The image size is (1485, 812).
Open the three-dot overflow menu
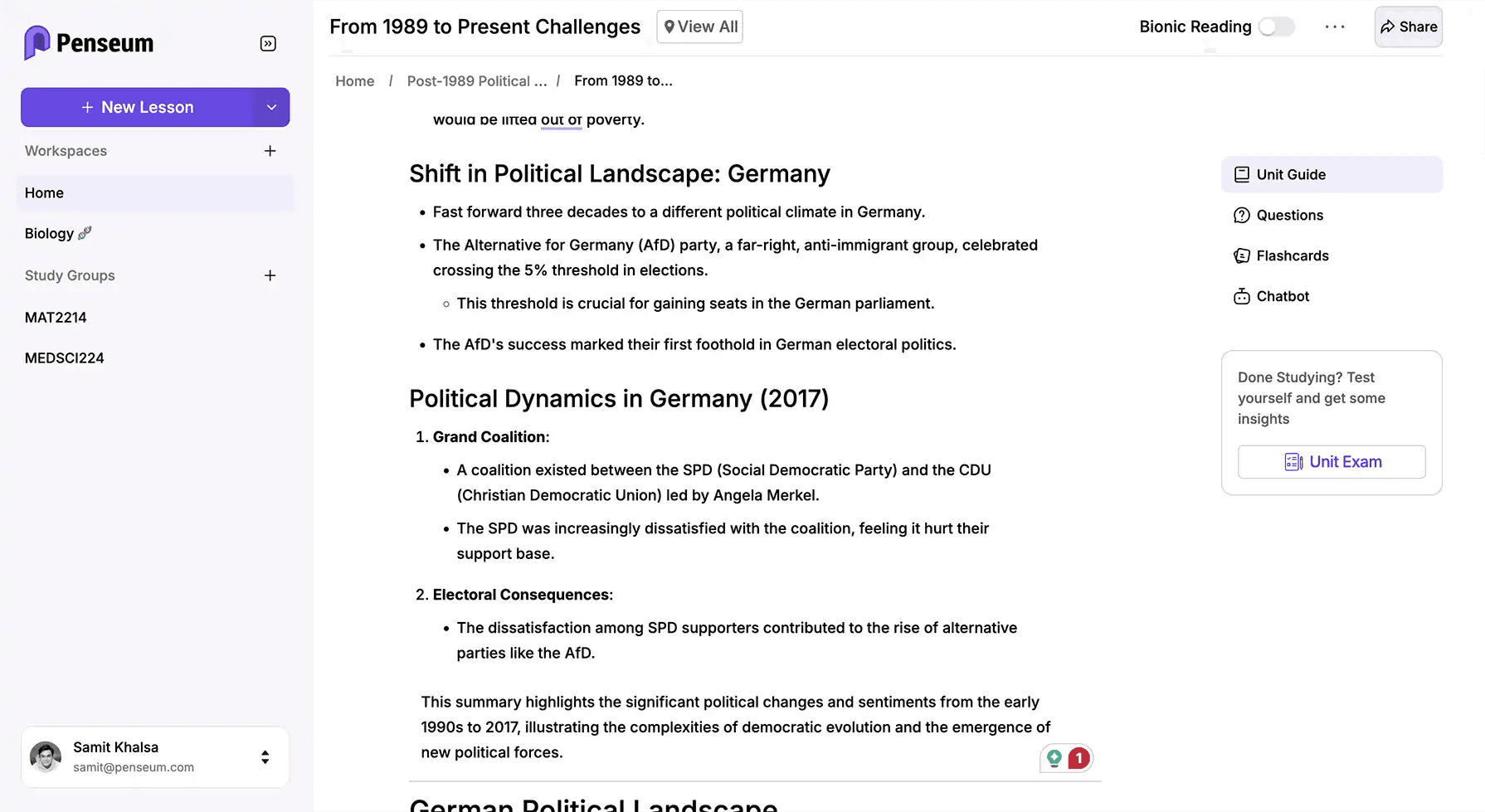click(1335, 27)
